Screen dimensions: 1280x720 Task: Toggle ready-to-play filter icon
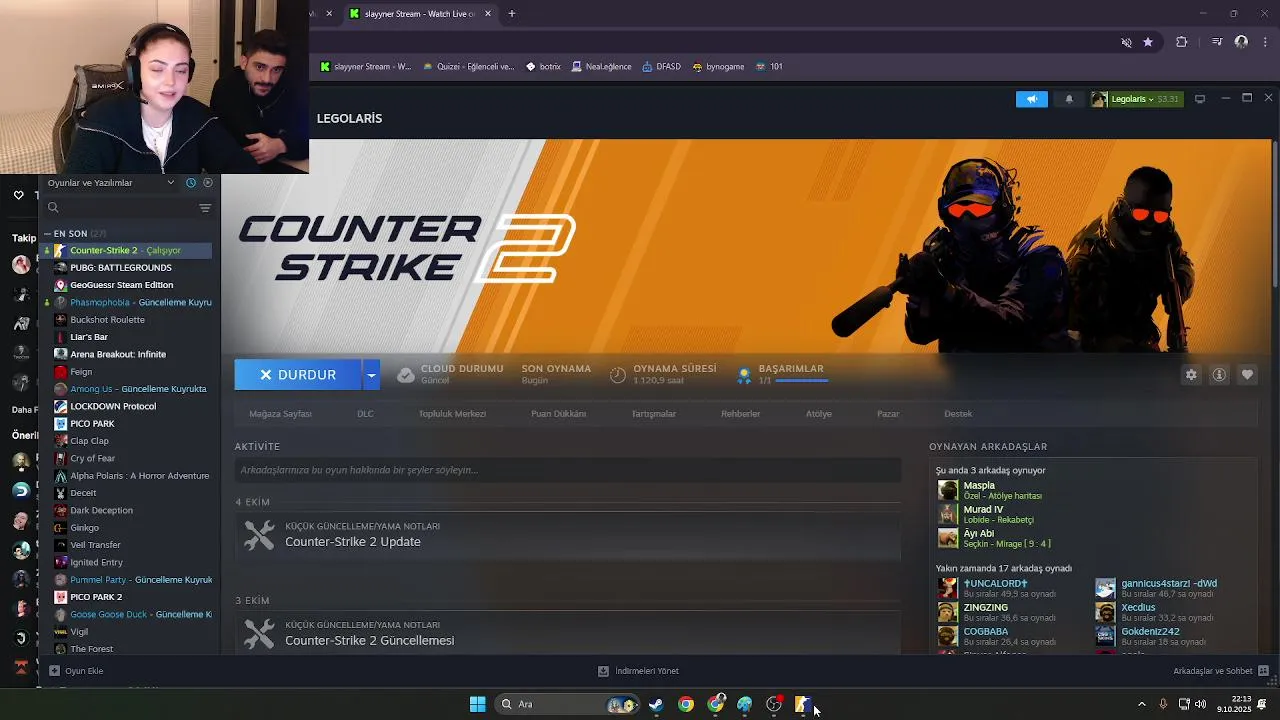click(x=208, y=183)
